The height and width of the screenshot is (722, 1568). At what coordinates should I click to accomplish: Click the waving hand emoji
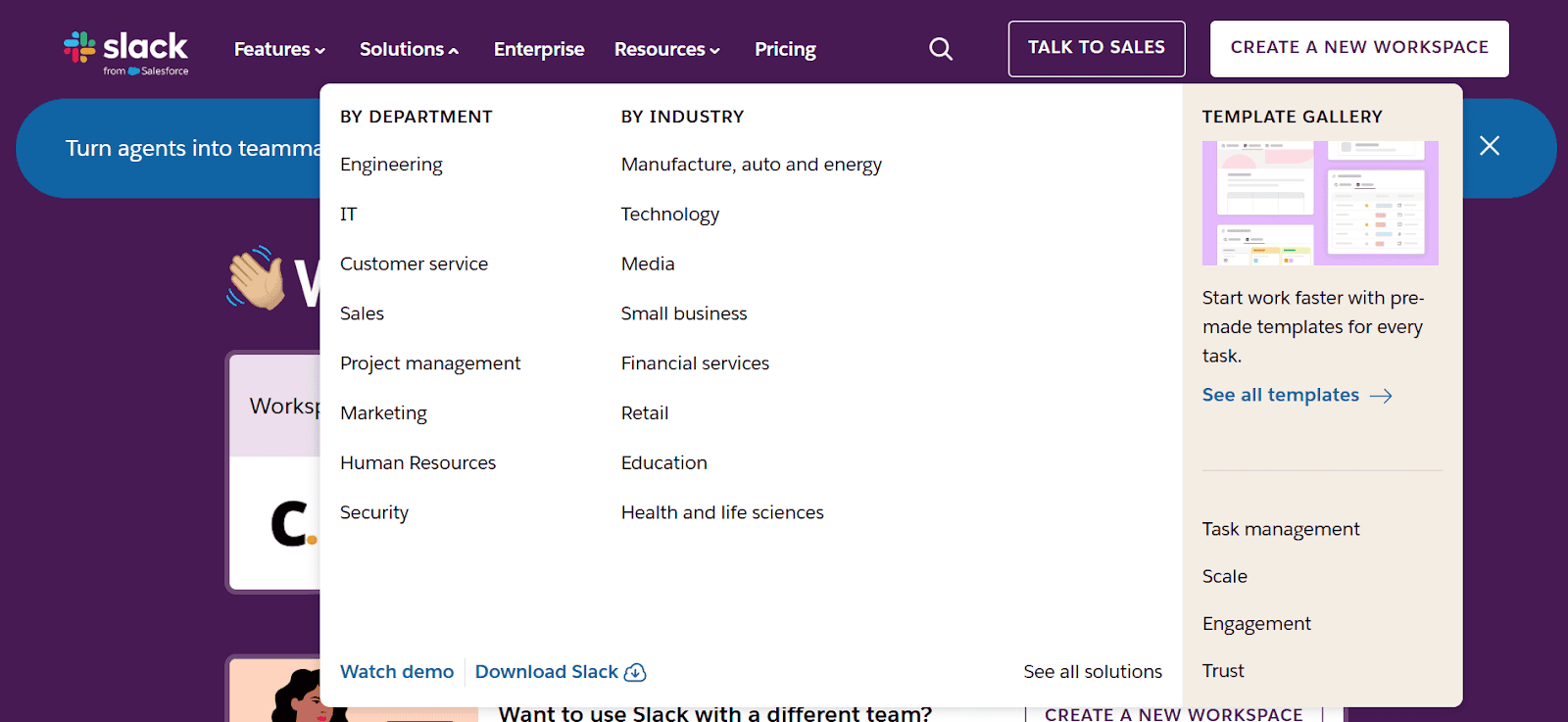(x=256, y=279)
